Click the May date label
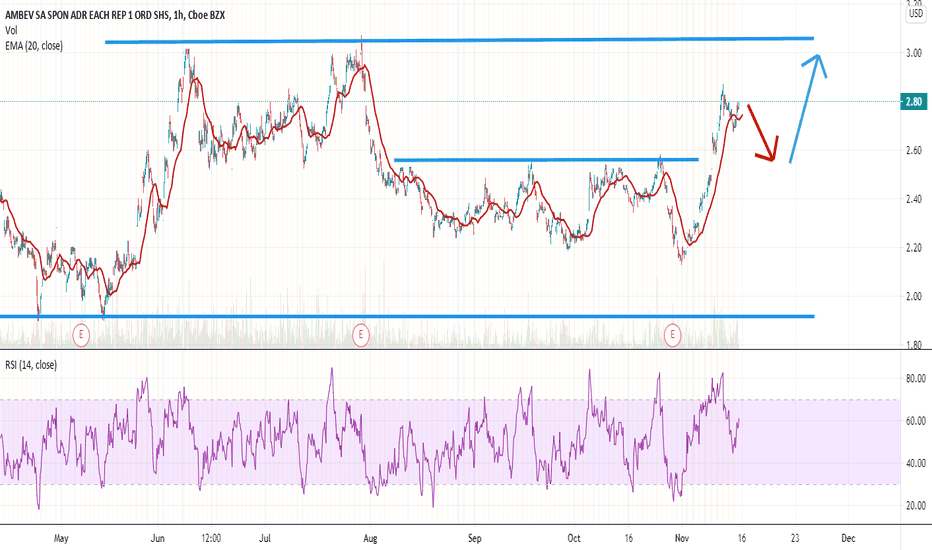The width and height of the screenshot is (932, 550). coord(61,539)
